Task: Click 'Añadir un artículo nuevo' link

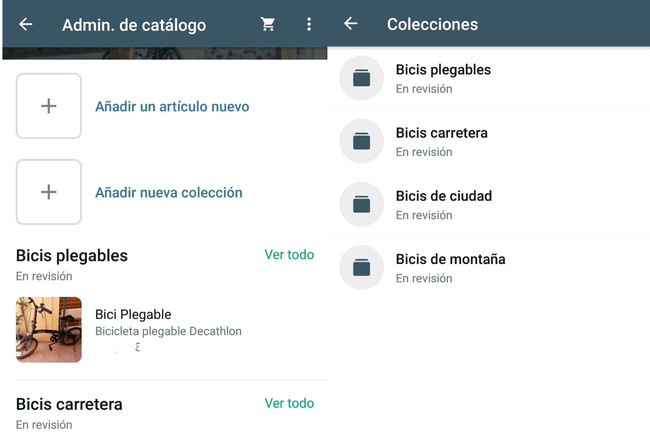Action: tap(172, 106)
